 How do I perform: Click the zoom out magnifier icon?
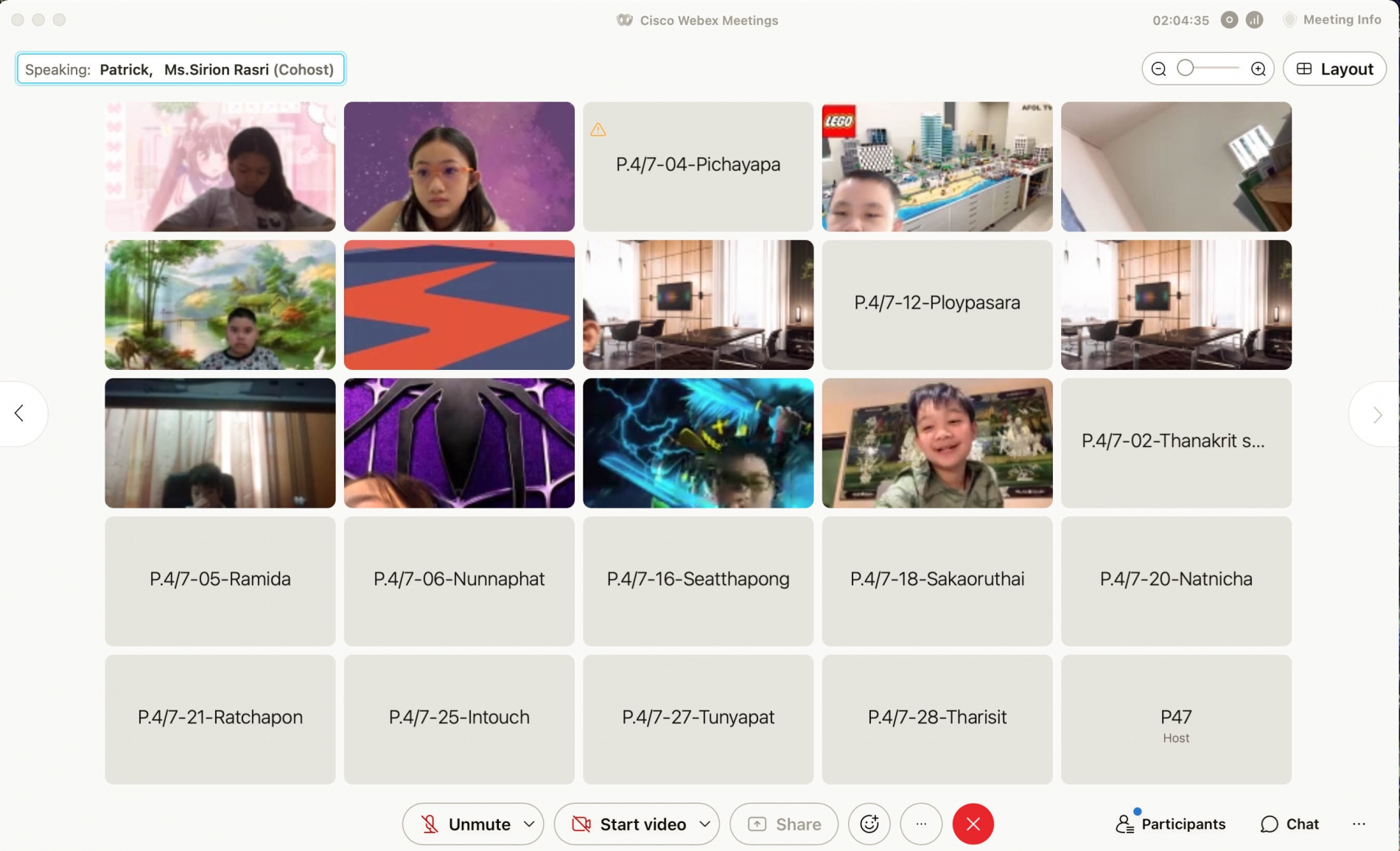(1158, 69)
